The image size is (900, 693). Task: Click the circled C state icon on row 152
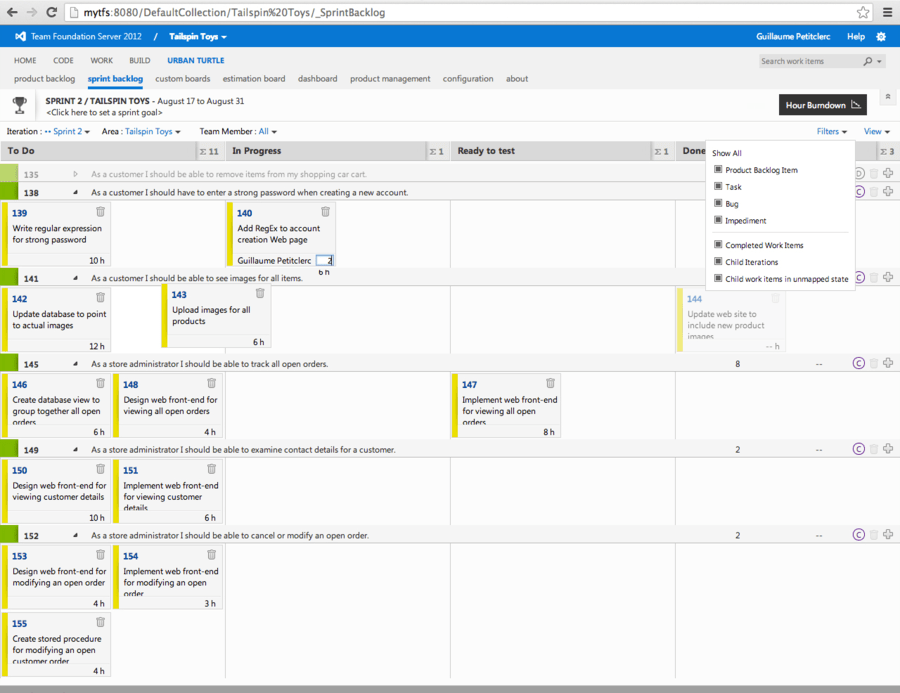tap(859, 535)
